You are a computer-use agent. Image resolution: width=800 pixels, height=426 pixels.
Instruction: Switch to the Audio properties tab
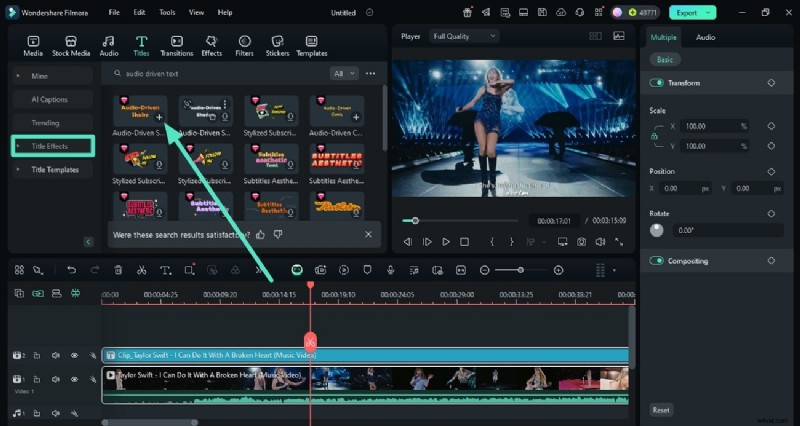point(705,37)
